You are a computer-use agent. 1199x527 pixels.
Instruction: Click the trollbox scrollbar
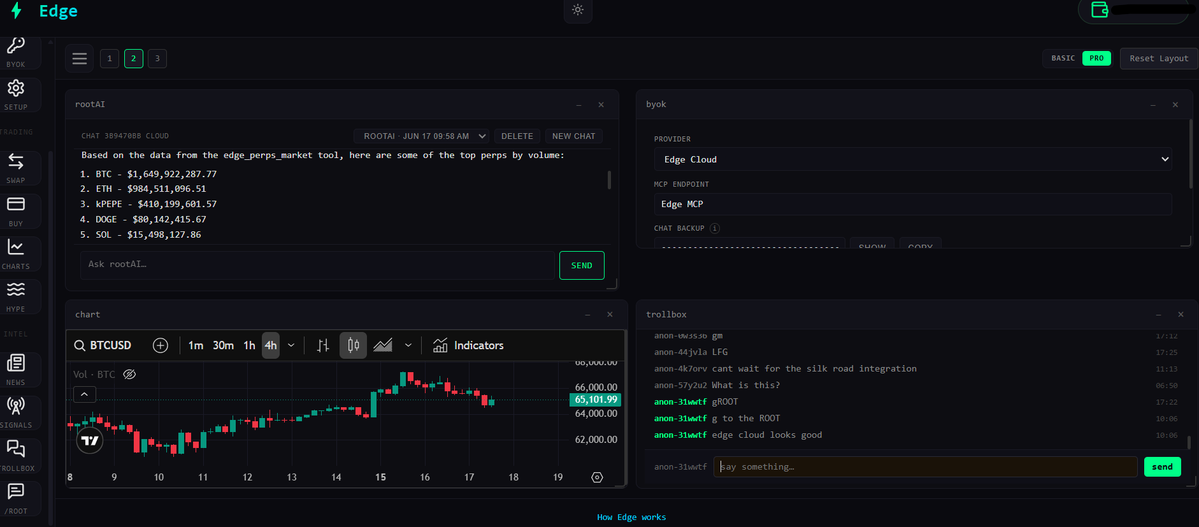click(x=1189, y=442)
